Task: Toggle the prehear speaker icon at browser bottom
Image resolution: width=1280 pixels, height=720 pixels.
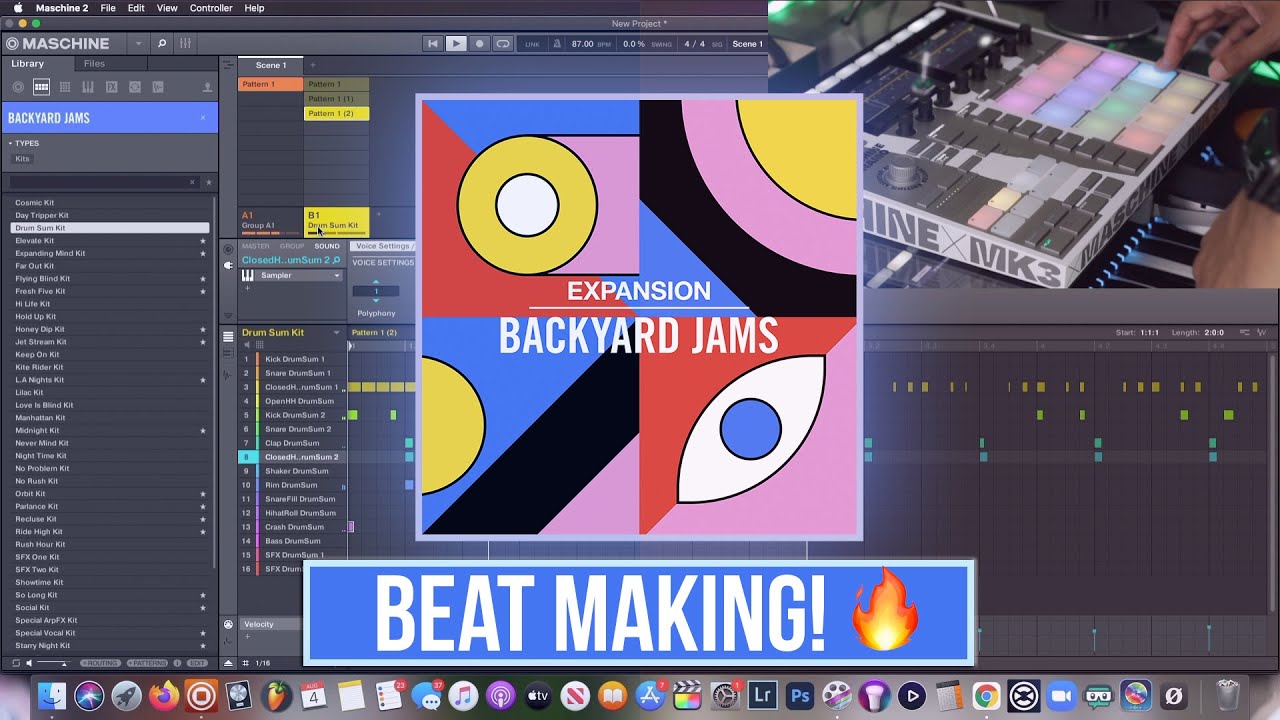Action: coord(28,663)
